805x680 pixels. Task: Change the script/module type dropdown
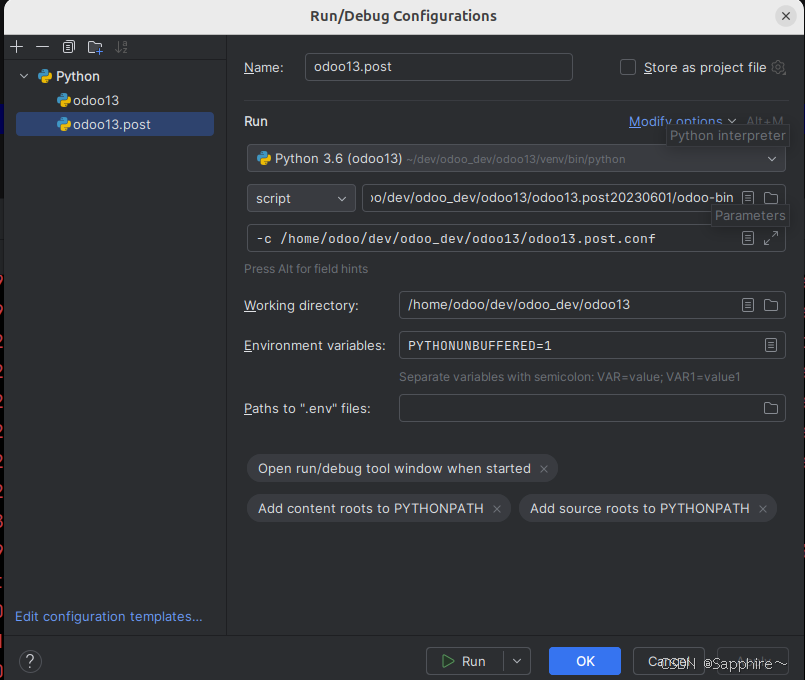point(301,198)
